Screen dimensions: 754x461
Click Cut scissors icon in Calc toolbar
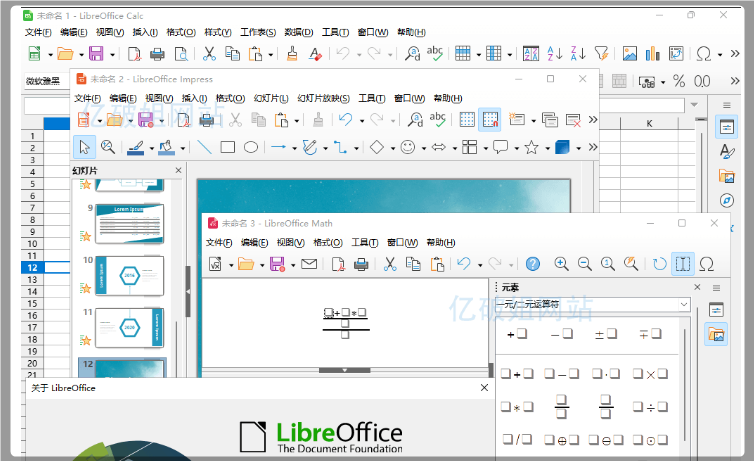pyautogui.click(x=209, y=53)
